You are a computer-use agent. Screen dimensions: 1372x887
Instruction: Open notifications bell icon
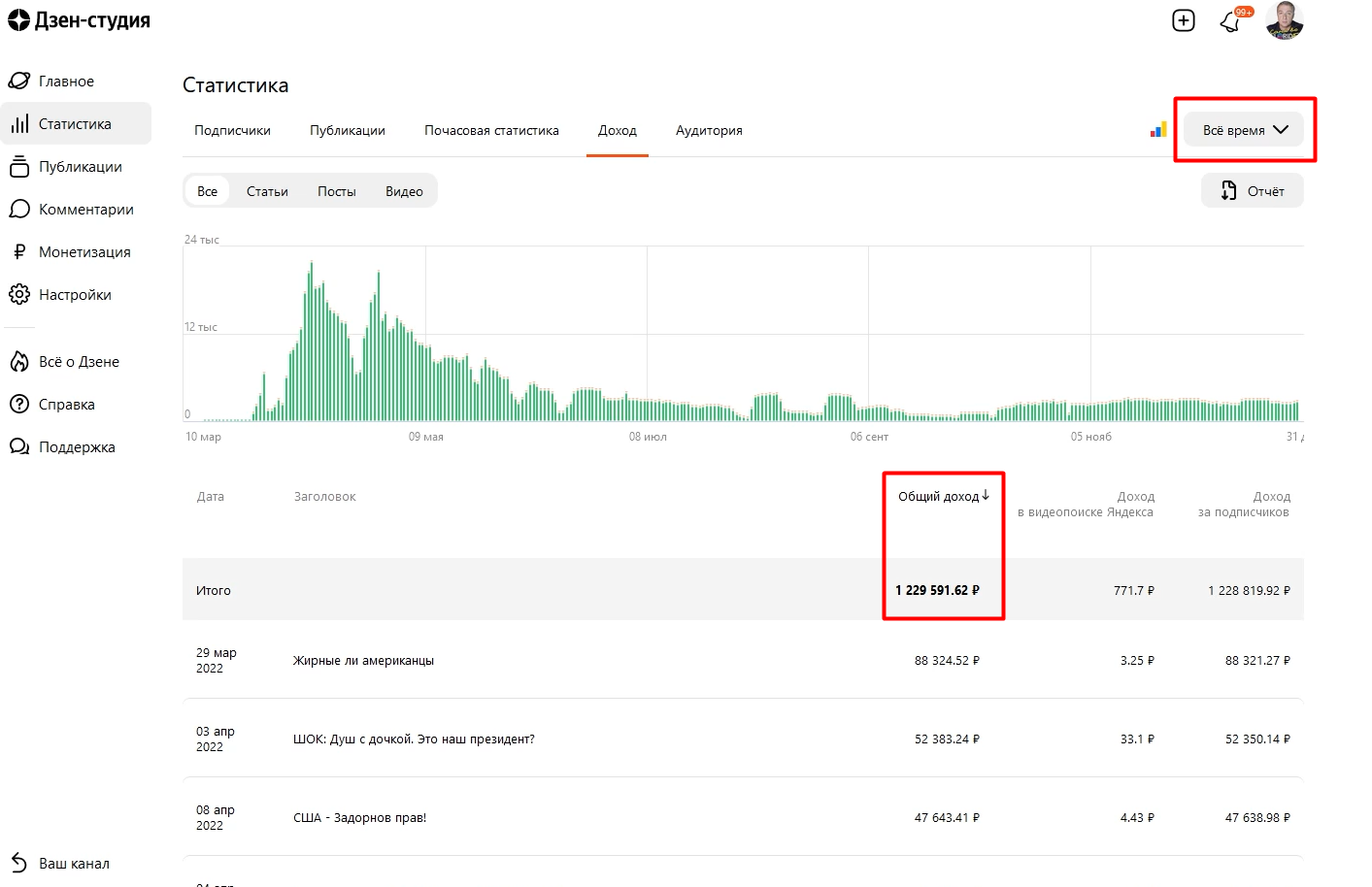(x=1231, y=21)
